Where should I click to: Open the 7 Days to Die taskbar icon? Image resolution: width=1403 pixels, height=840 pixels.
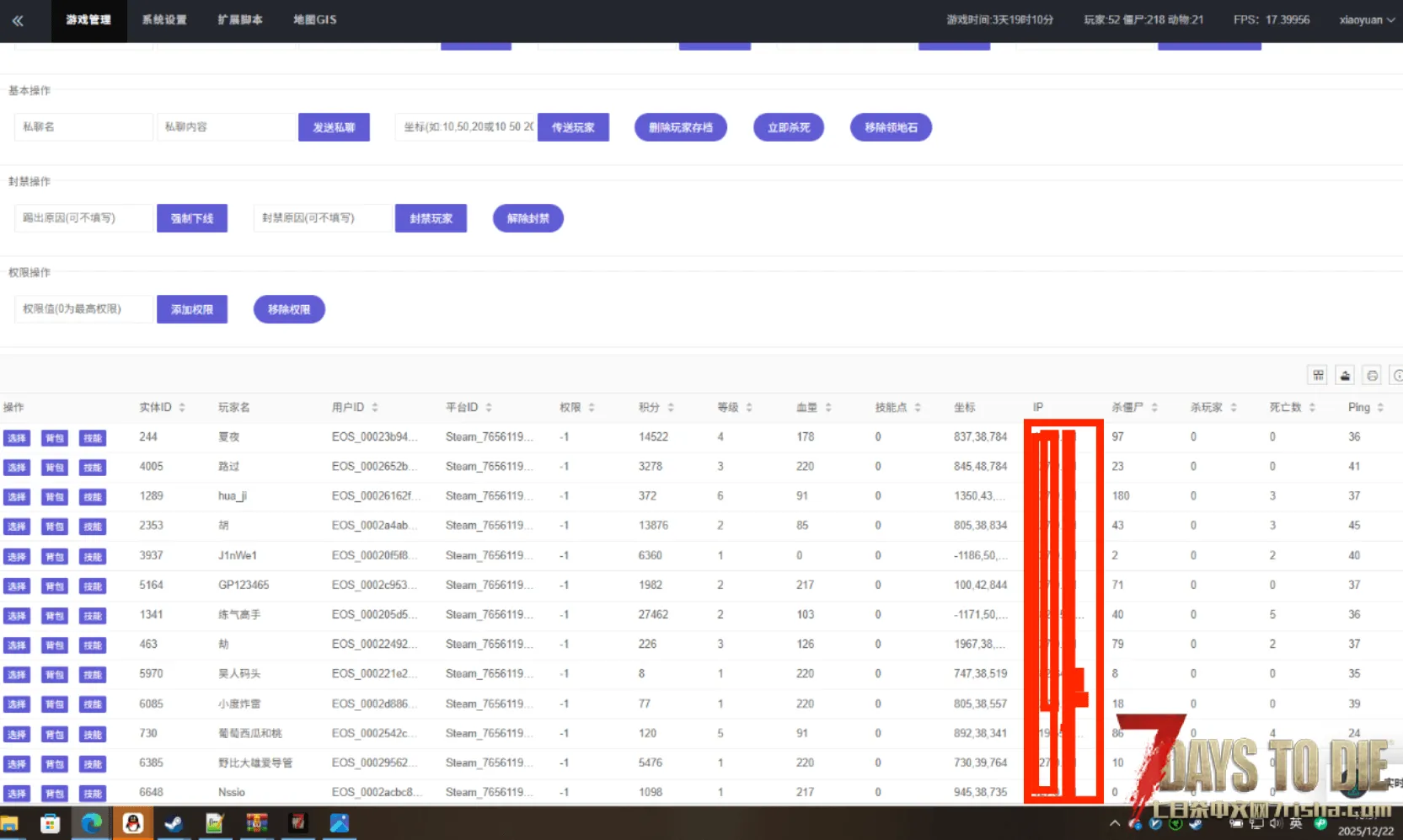click(297, 823)
